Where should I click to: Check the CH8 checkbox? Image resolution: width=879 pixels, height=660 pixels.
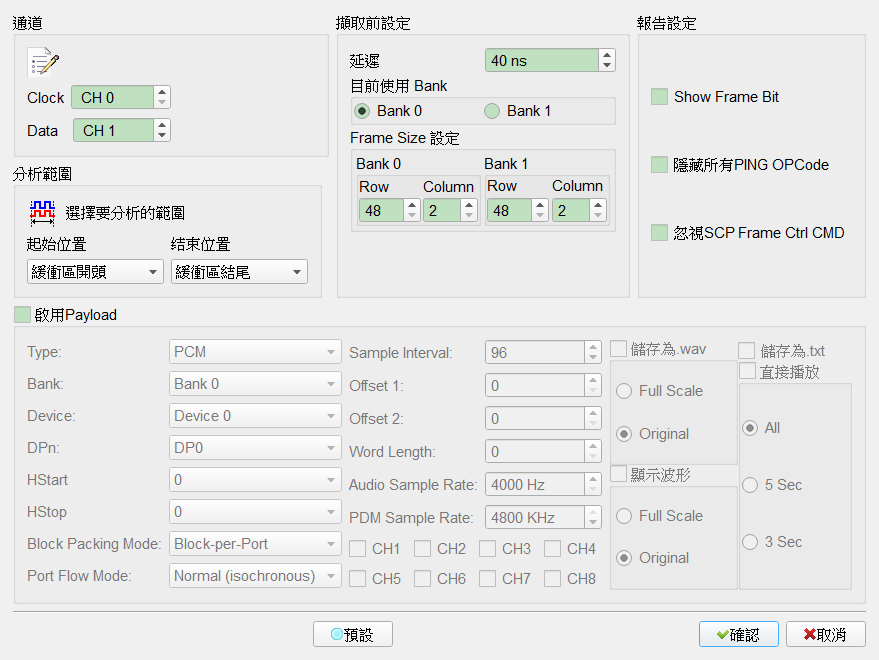[553, 578]
